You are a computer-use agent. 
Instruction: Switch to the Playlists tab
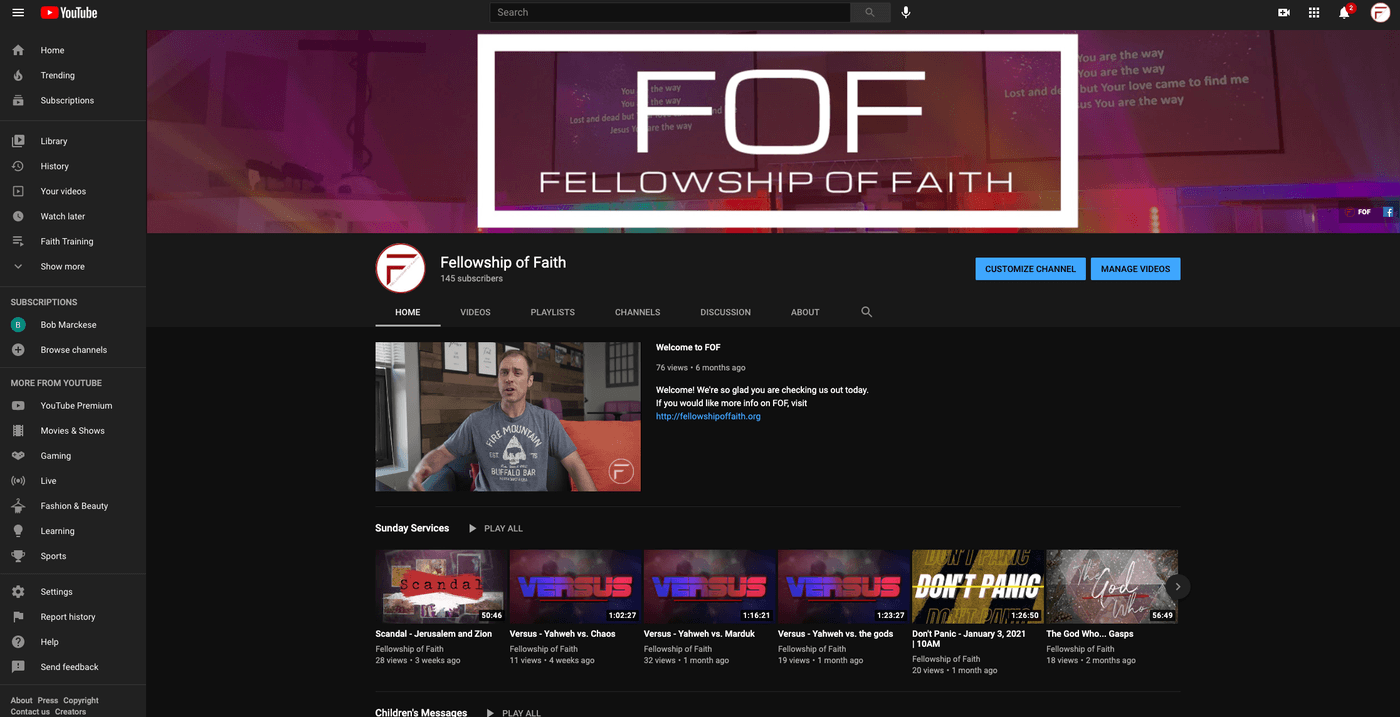pos(553,312)
